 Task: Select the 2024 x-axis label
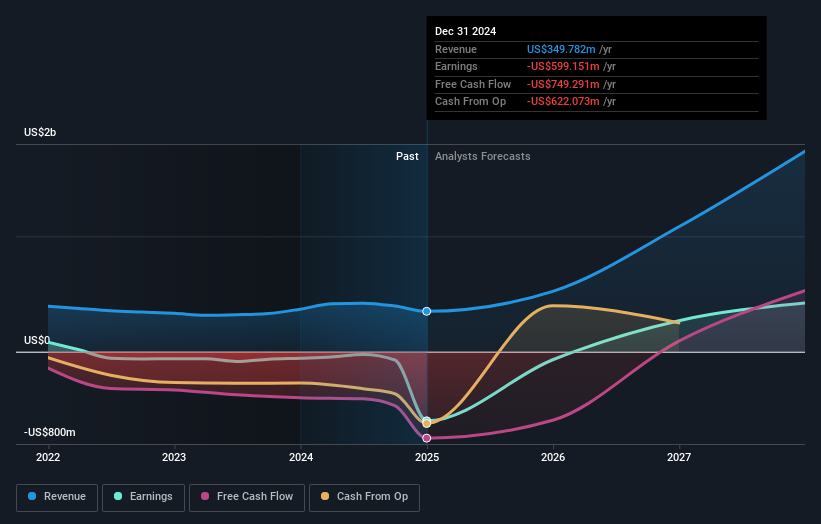(301, 458)
